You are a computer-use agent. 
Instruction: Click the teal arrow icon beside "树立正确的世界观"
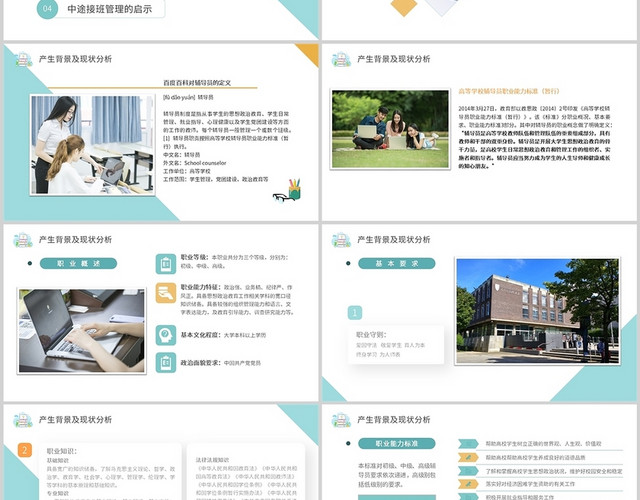pos(468,444)
